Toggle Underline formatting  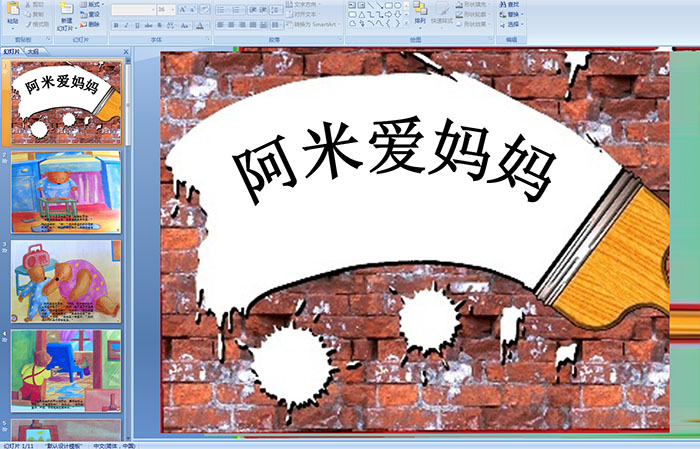click(137, 25)
